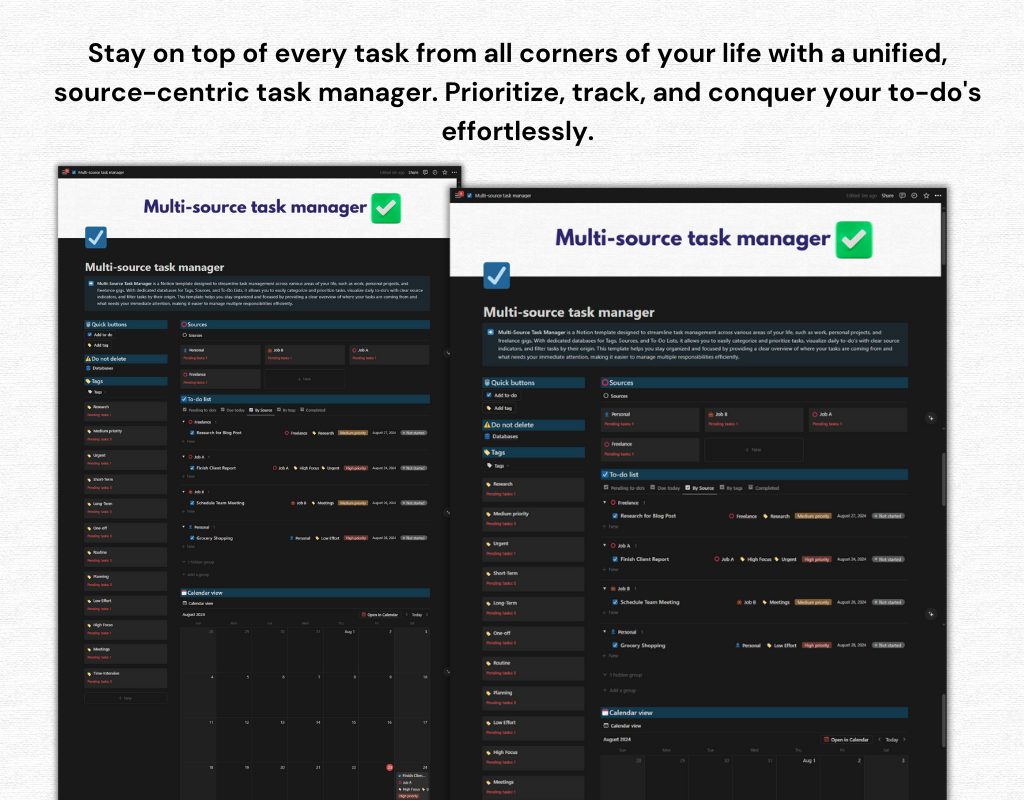Click the comments icon in right window's top bar
The width and height of the screenshot is (1024, 800).
pyautogui.click(x=903, y=195)
